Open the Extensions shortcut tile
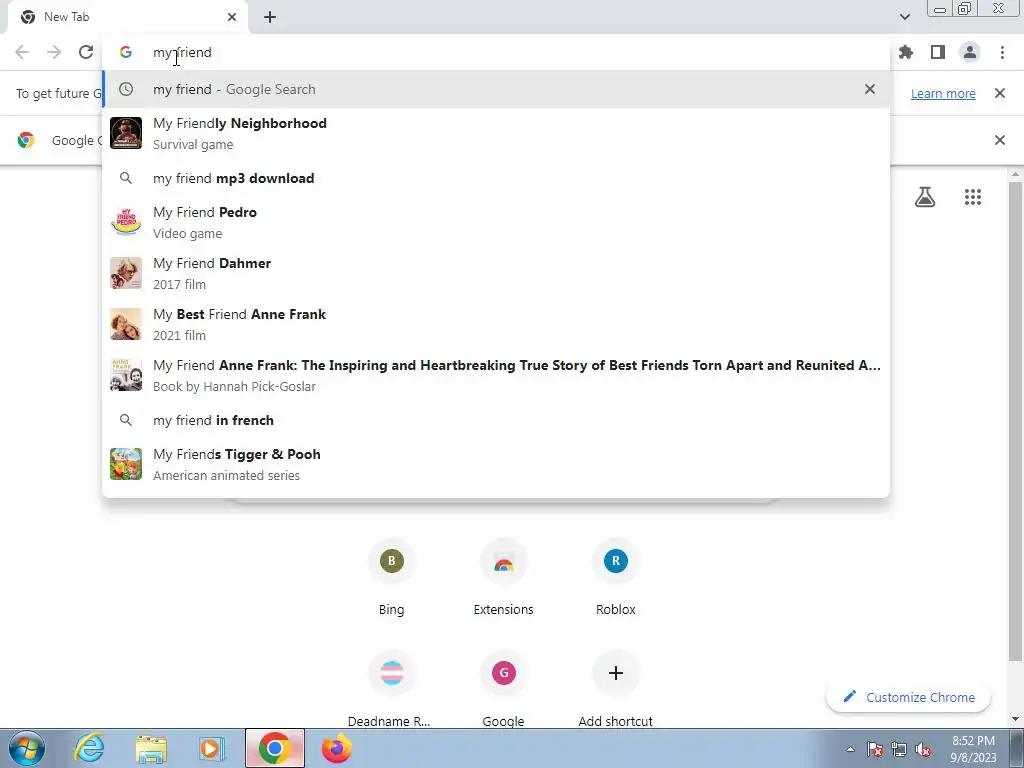The width and height of the screenshot is (1024, 768). [504, 577]
